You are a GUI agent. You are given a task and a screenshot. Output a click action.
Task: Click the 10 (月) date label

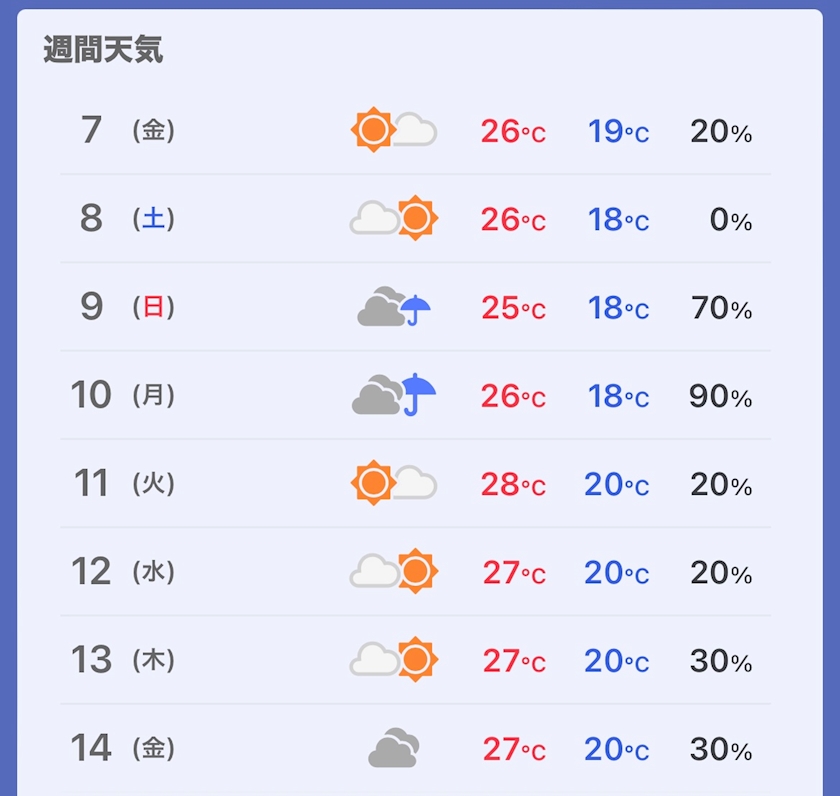click(123, 395)
